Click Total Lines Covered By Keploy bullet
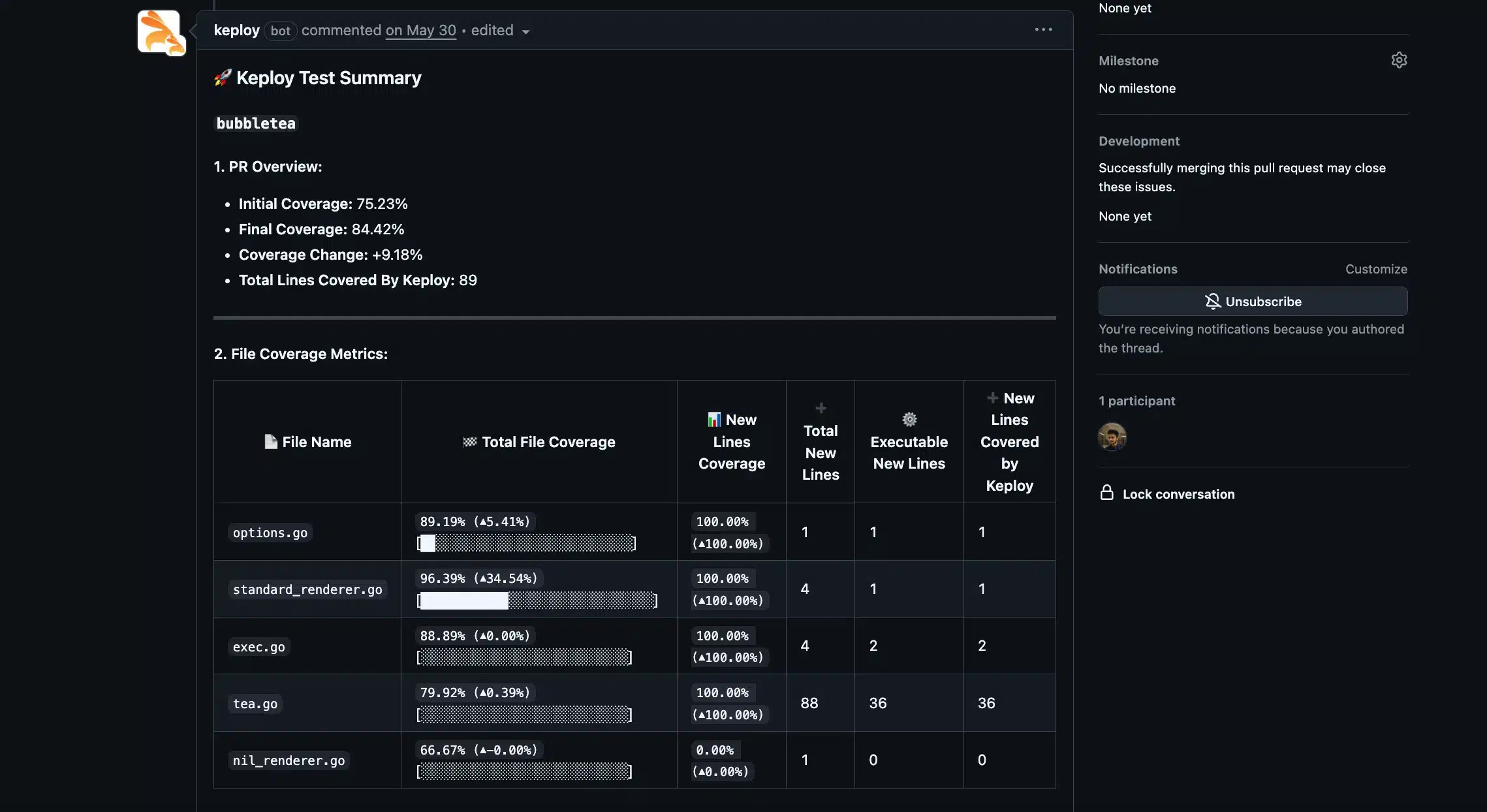The image size is (1487, 812). tap(358, 280)
